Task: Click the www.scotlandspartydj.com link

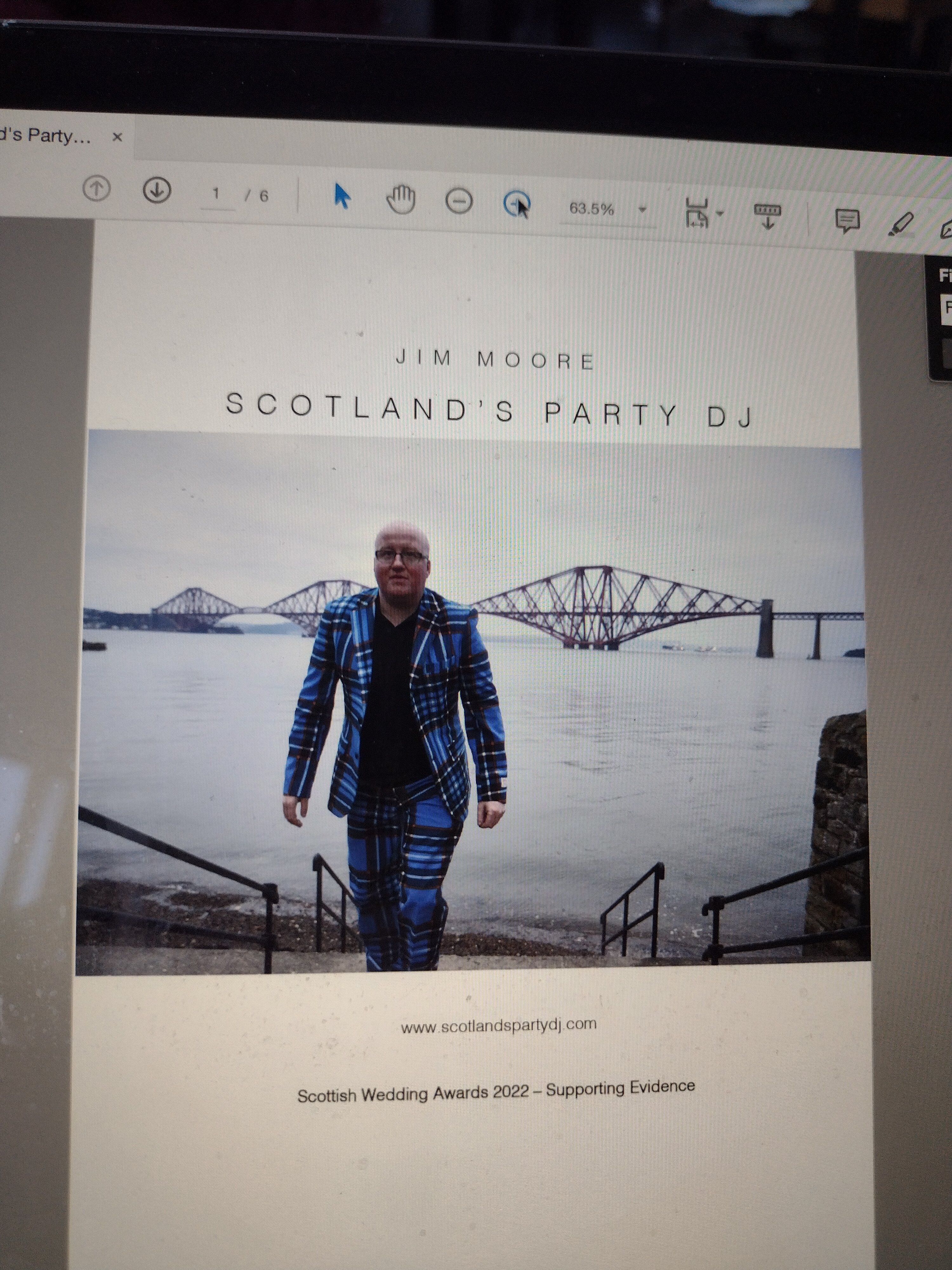Action: point(498,1025)
